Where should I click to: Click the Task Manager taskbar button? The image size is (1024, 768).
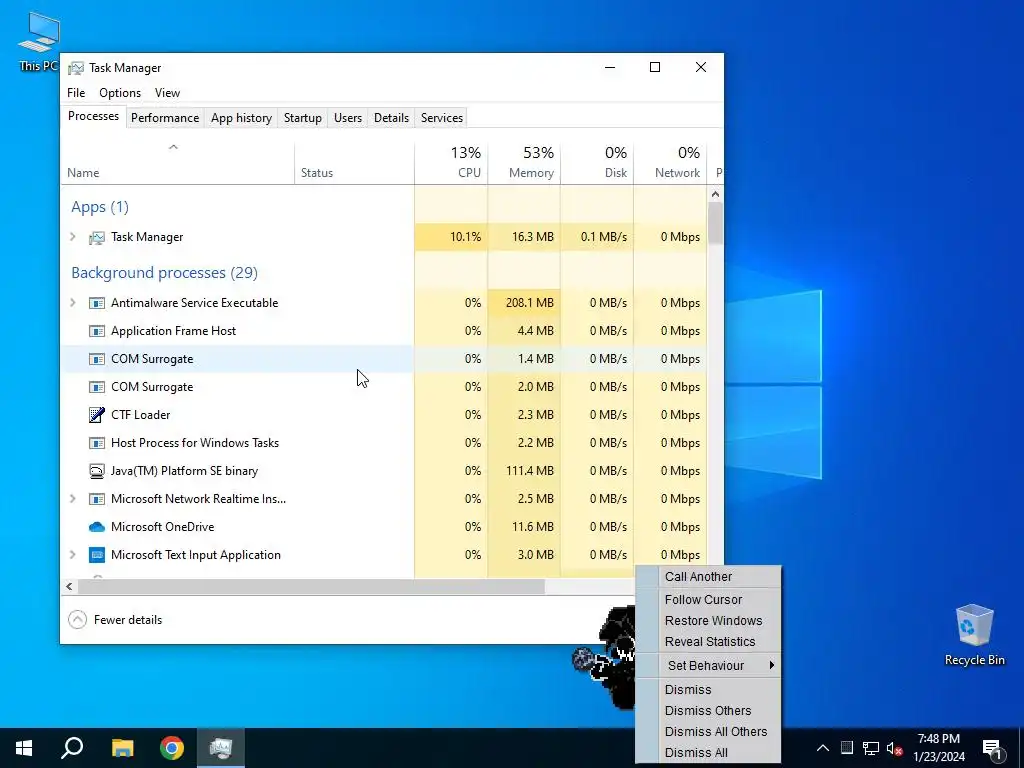tap(221, 748)
